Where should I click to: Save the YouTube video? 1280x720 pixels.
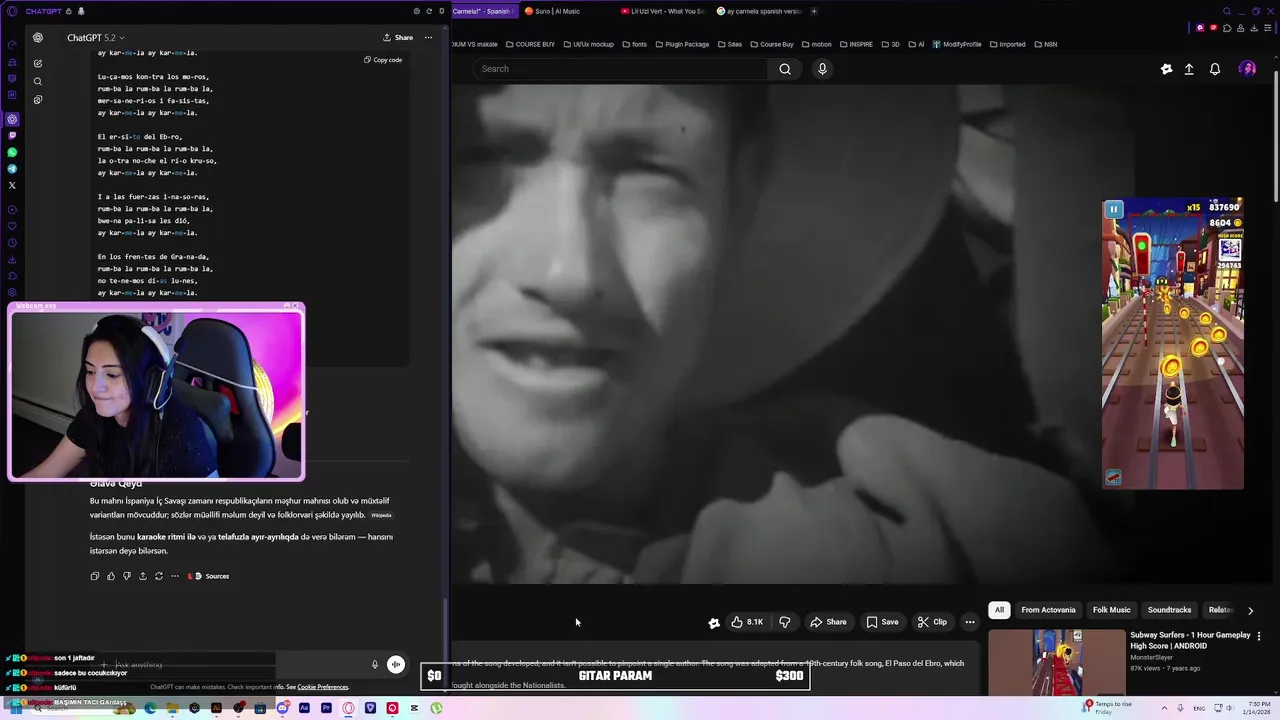click(x=882, y=622)
